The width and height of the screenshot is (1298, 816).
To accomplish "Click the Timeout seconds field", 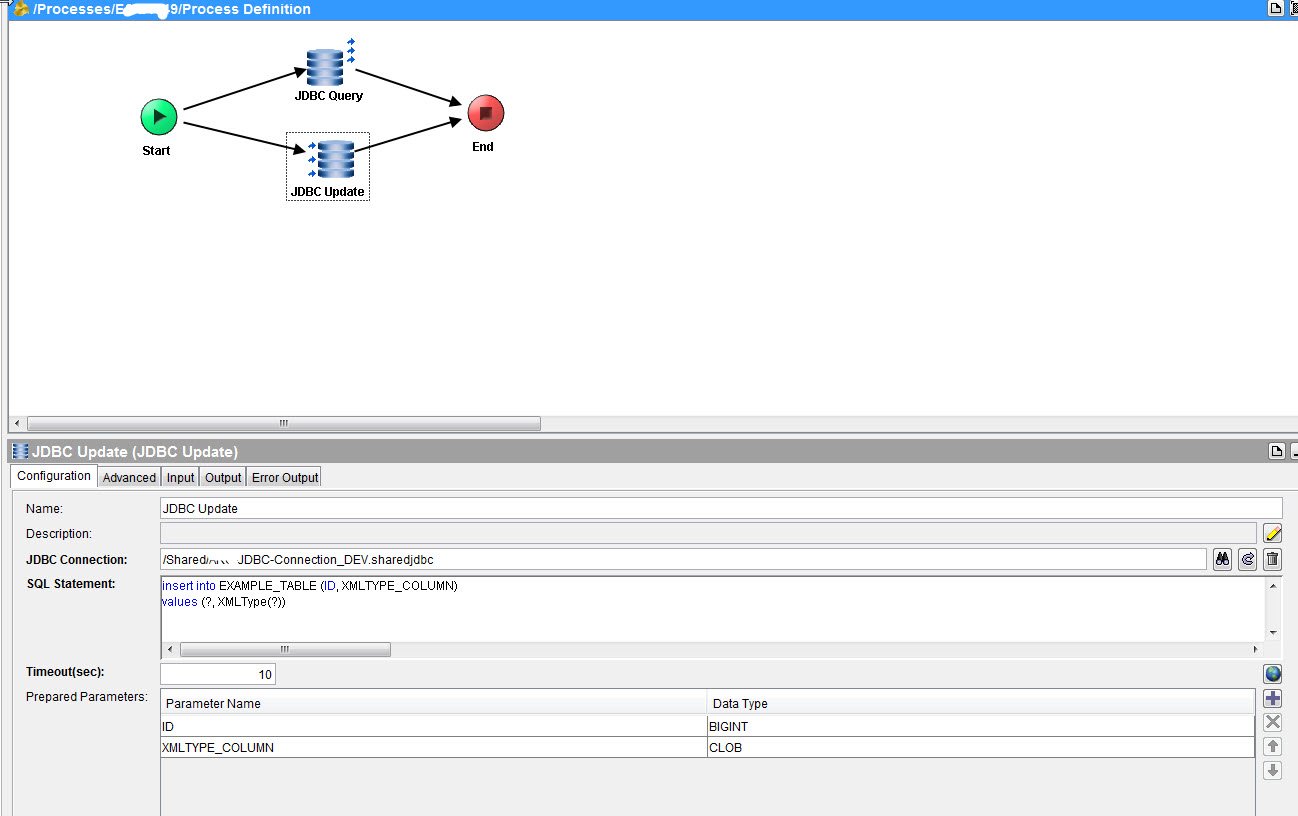I will [x=217, y=675].
